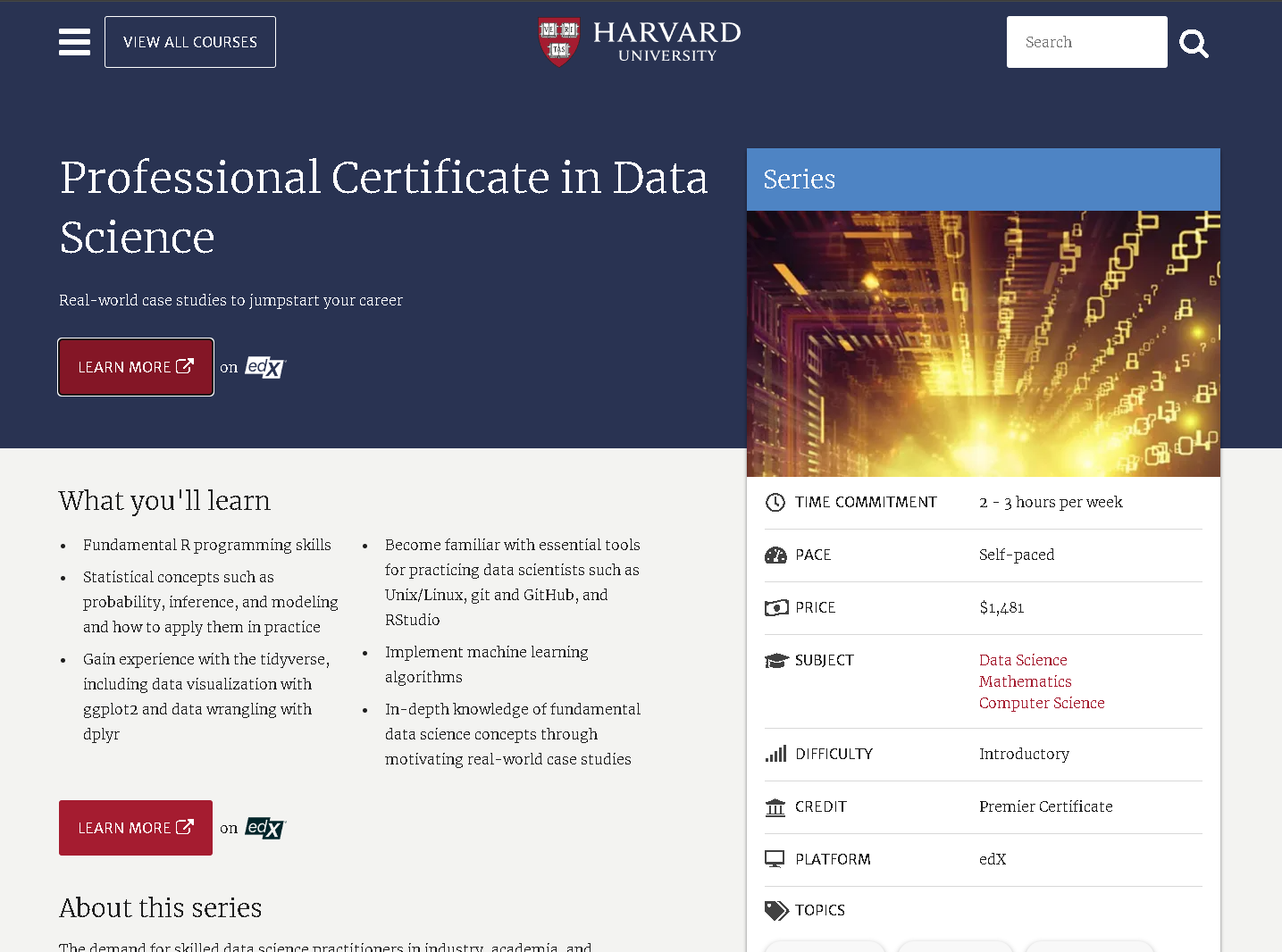Click the Self-paced value
This screenshot has width=1282, height=952.
click(x=1017, y=555)
